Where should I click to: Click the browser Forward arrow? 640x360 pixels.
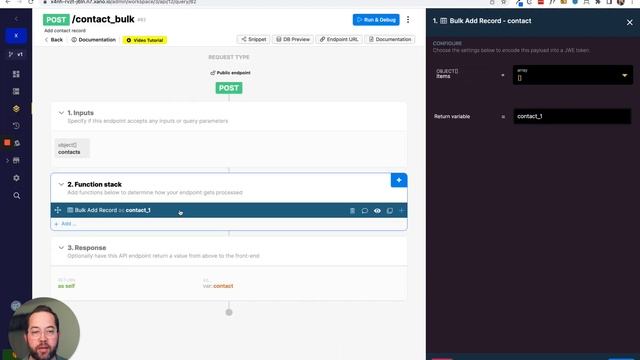[x=19, y=2]
